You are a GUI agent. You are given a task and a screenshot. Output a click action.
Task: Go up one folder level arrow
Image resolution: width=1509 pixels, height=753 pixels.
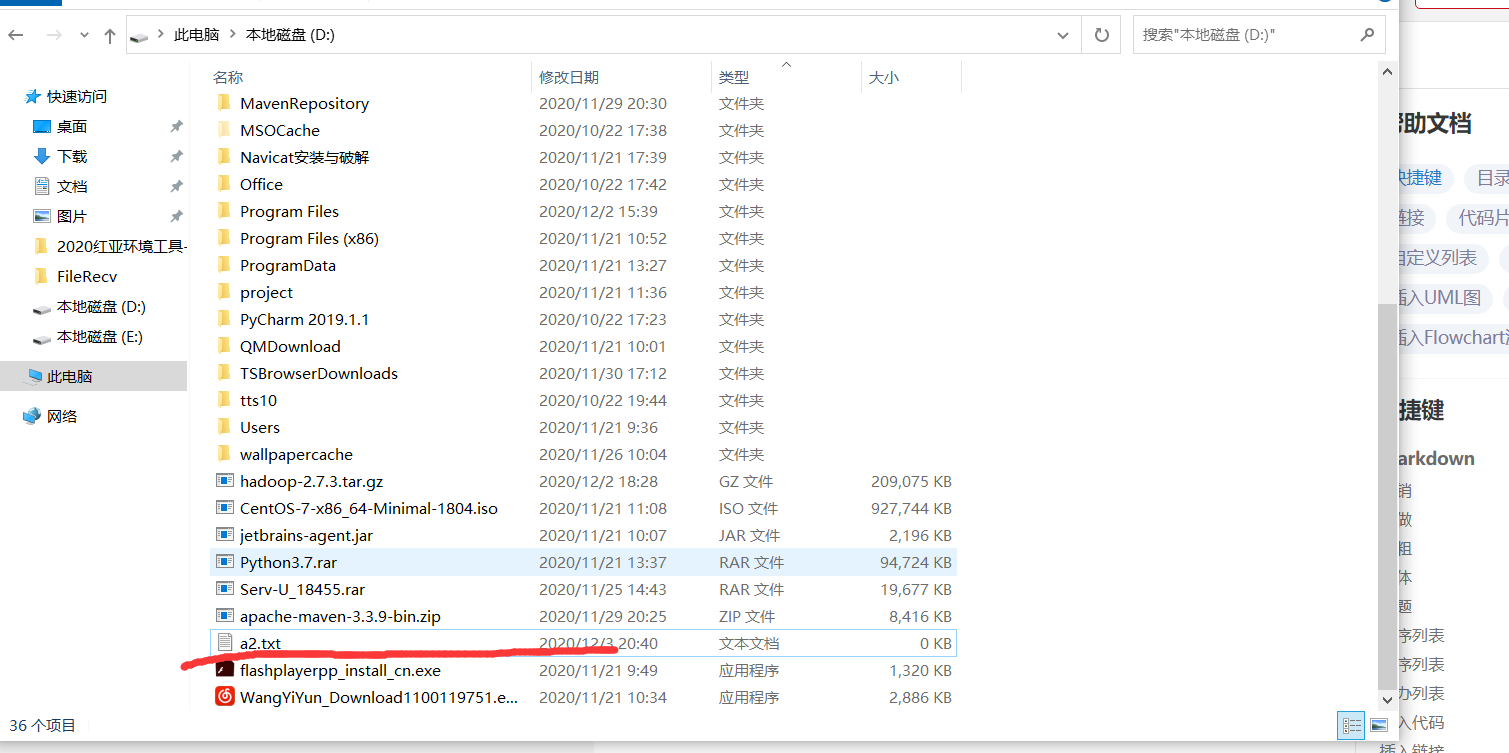110,35
